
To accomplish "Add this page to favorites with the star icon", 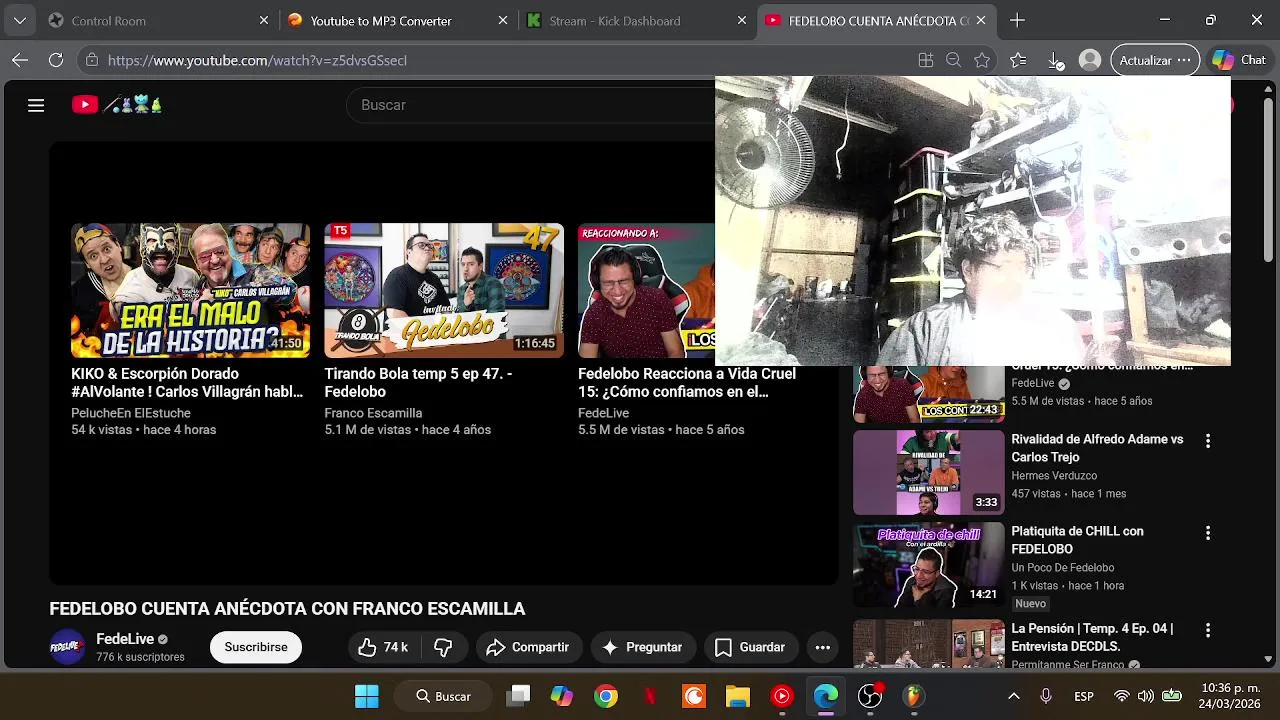I will pos(983,60).
